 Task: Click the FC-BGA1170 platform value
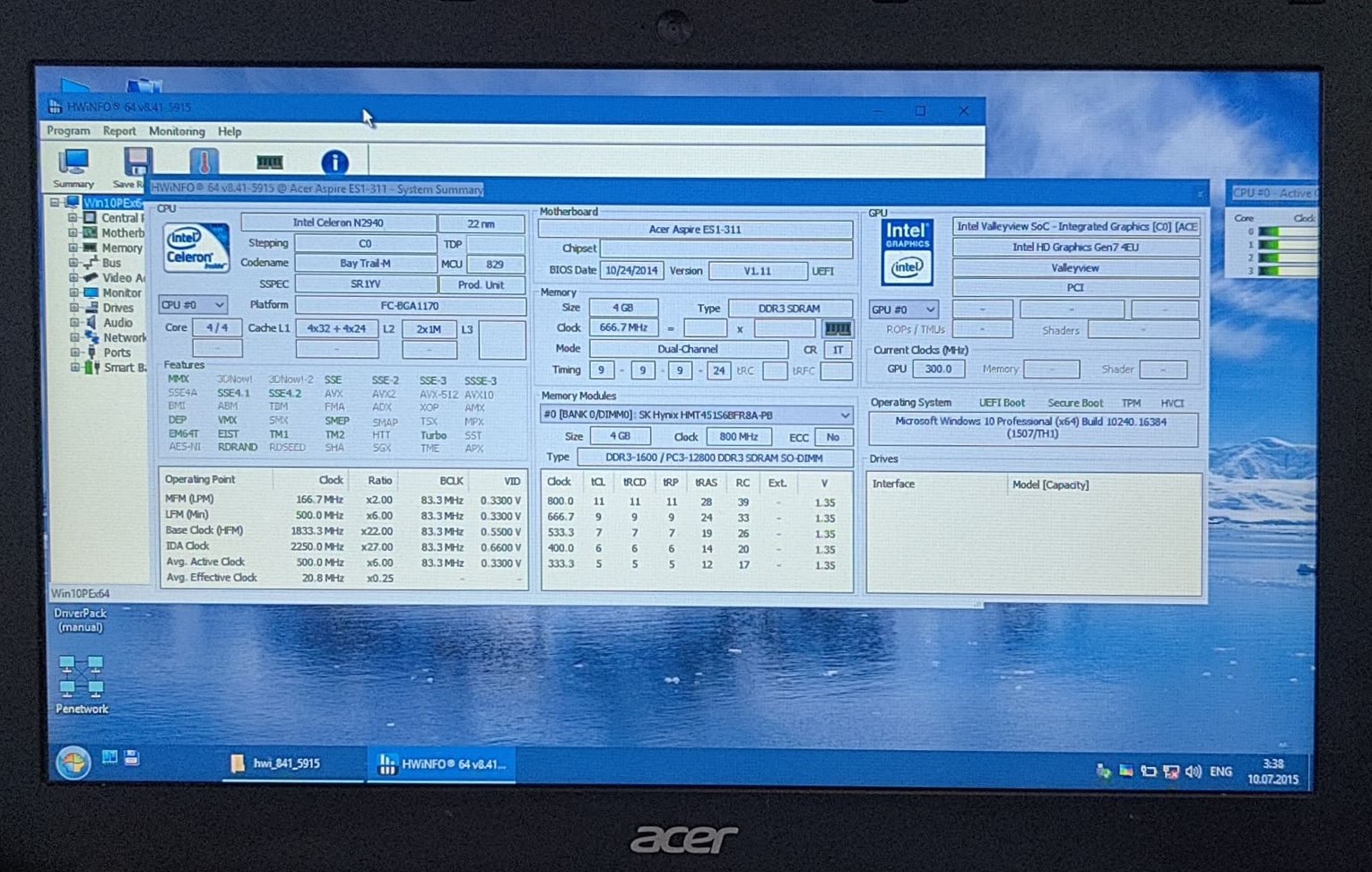point(410,306)
